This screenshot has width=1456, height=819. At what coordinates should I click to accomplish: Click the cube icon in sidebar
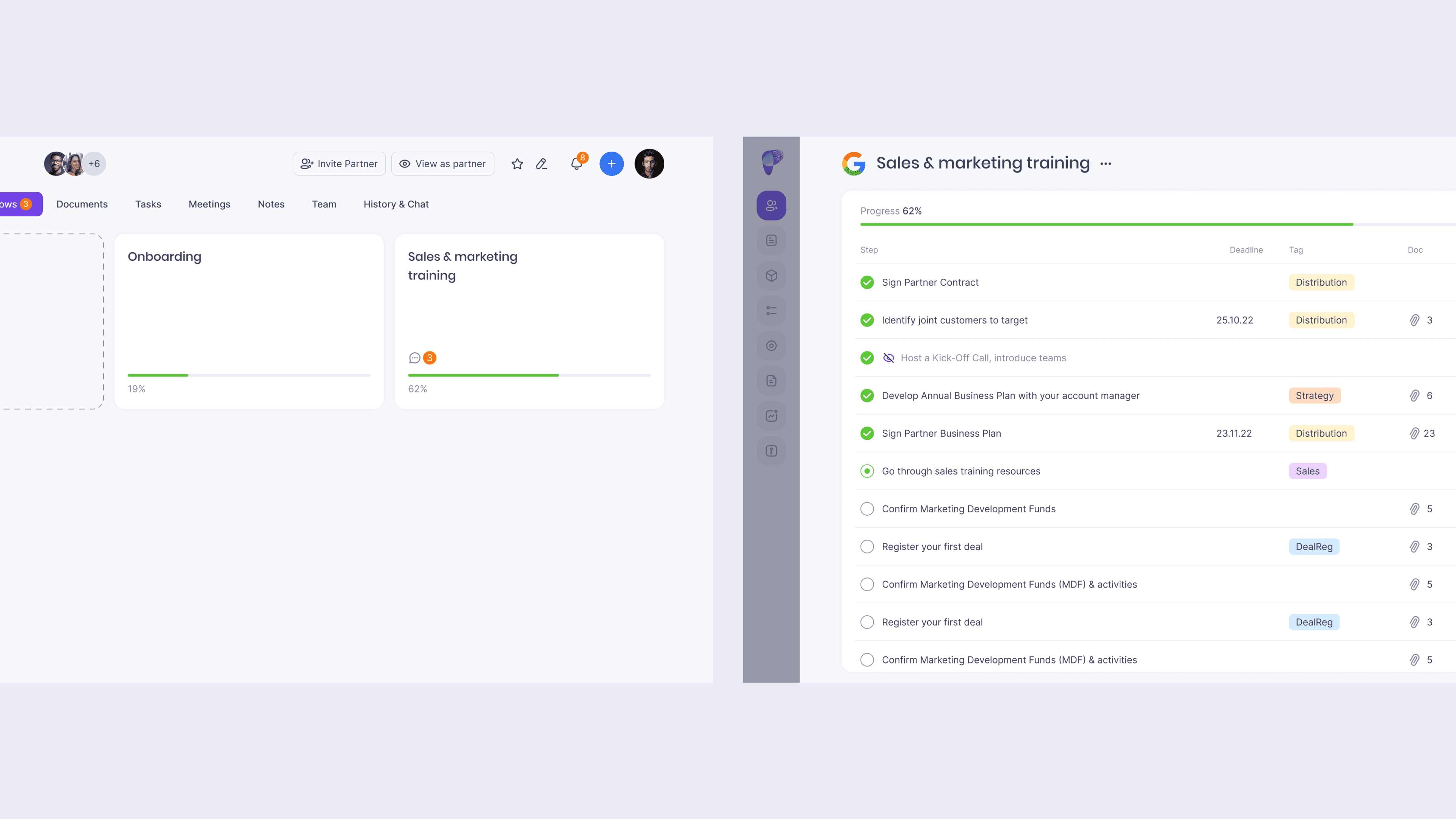click(771, 276)
